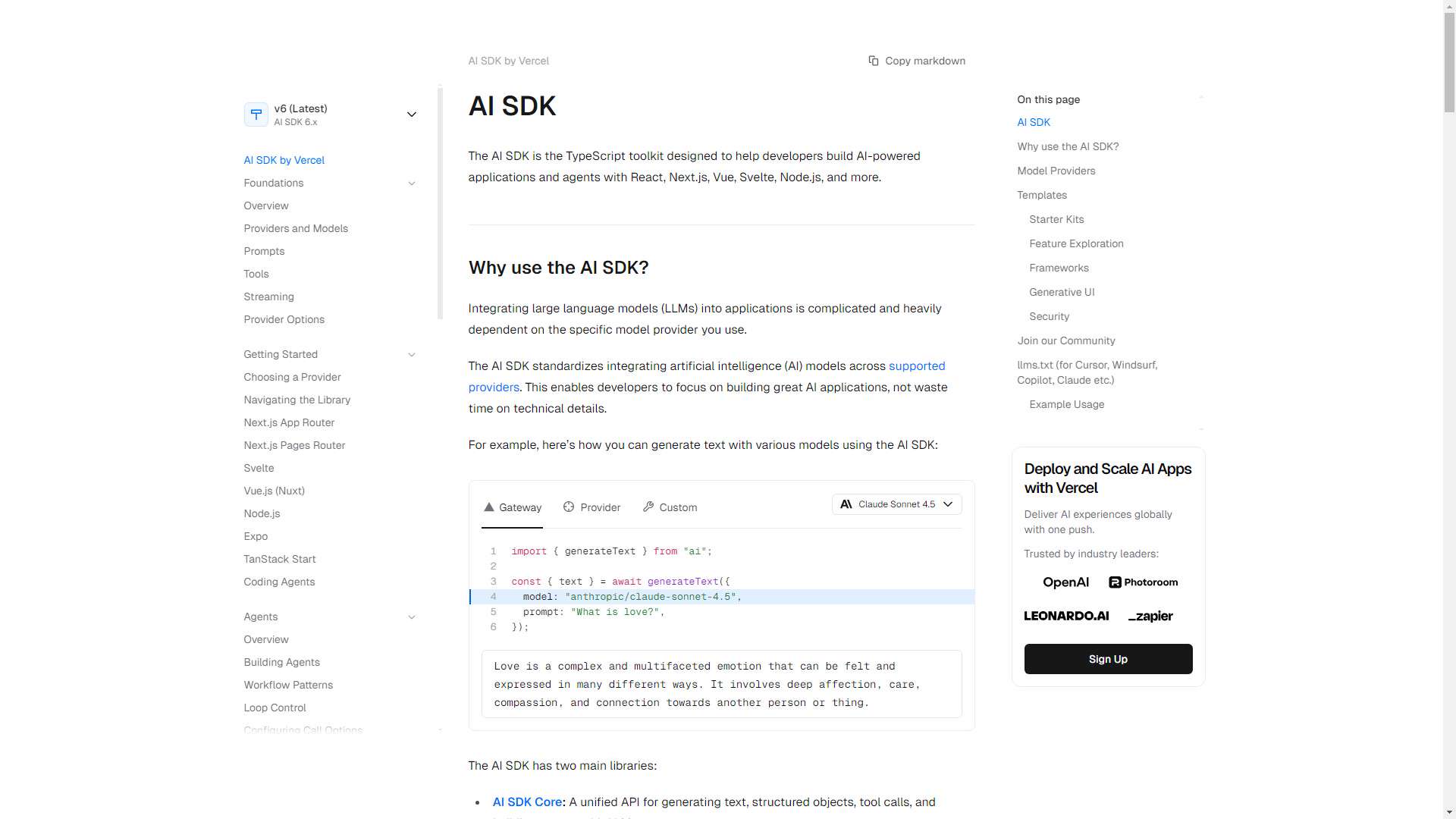Image resolution: width=1456 pixels, height=819 pixels.
Task: Click code line 4 with anthropic model string
Action: point(721,597)
